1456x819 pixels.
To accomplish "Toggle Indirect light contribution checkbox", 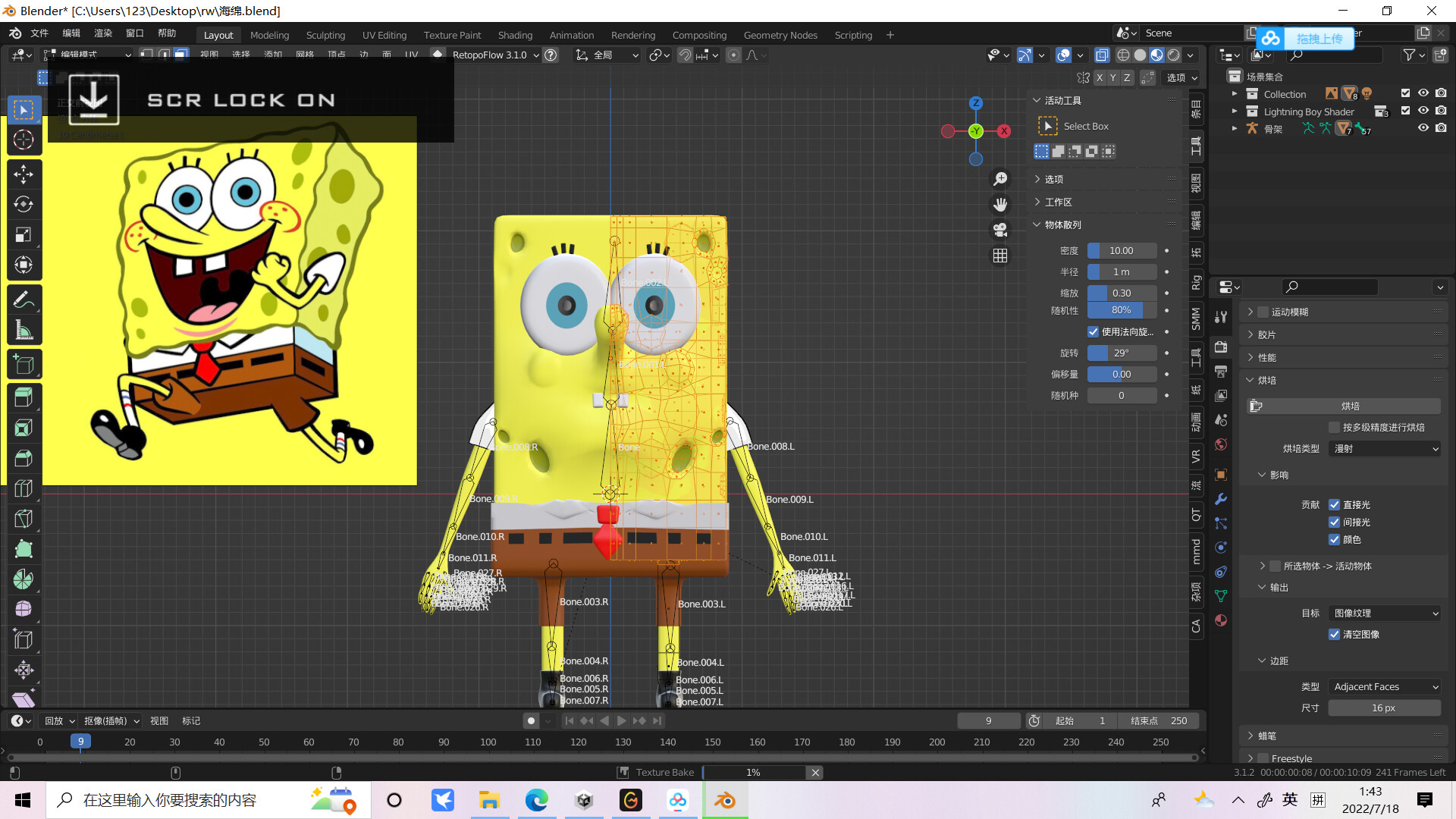I will pyautogui.click(x=1334, y=522).
